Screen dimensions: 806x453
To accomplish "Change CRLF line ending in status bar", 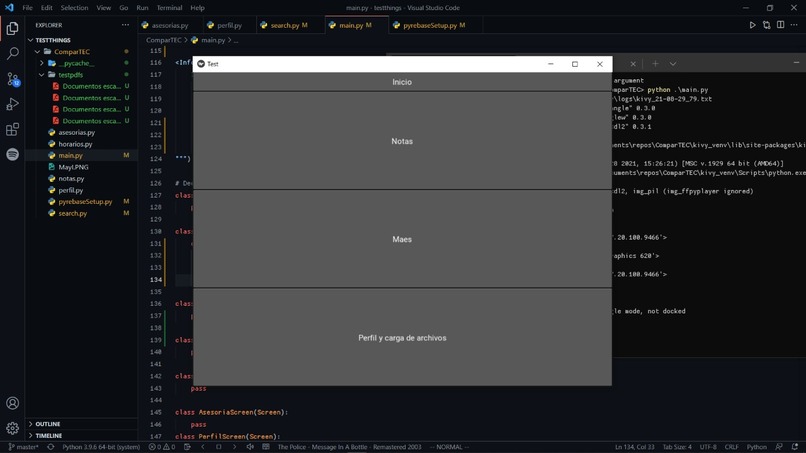I will (731, 447).
